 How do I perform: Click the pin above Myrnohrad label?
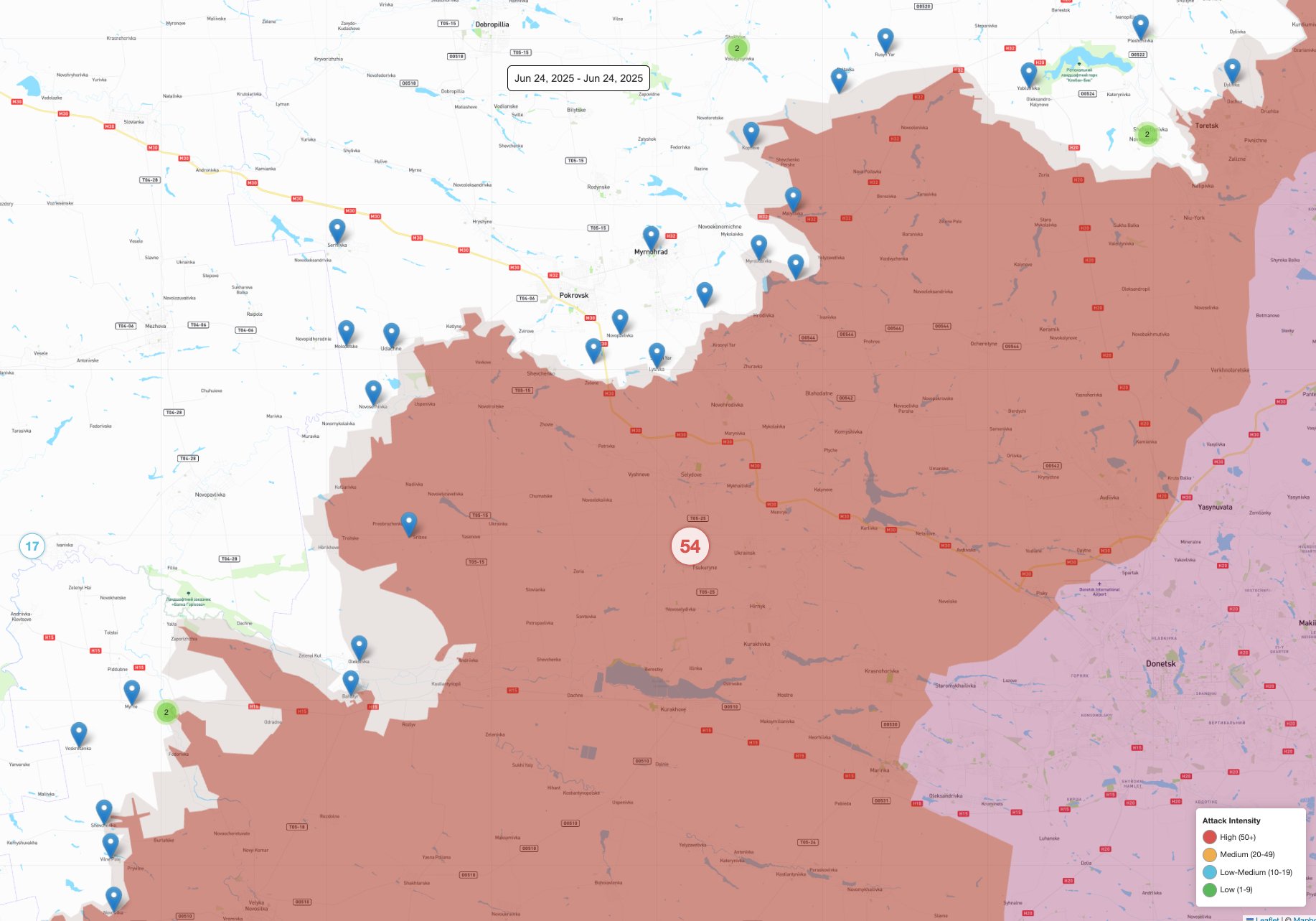point(651,238)
